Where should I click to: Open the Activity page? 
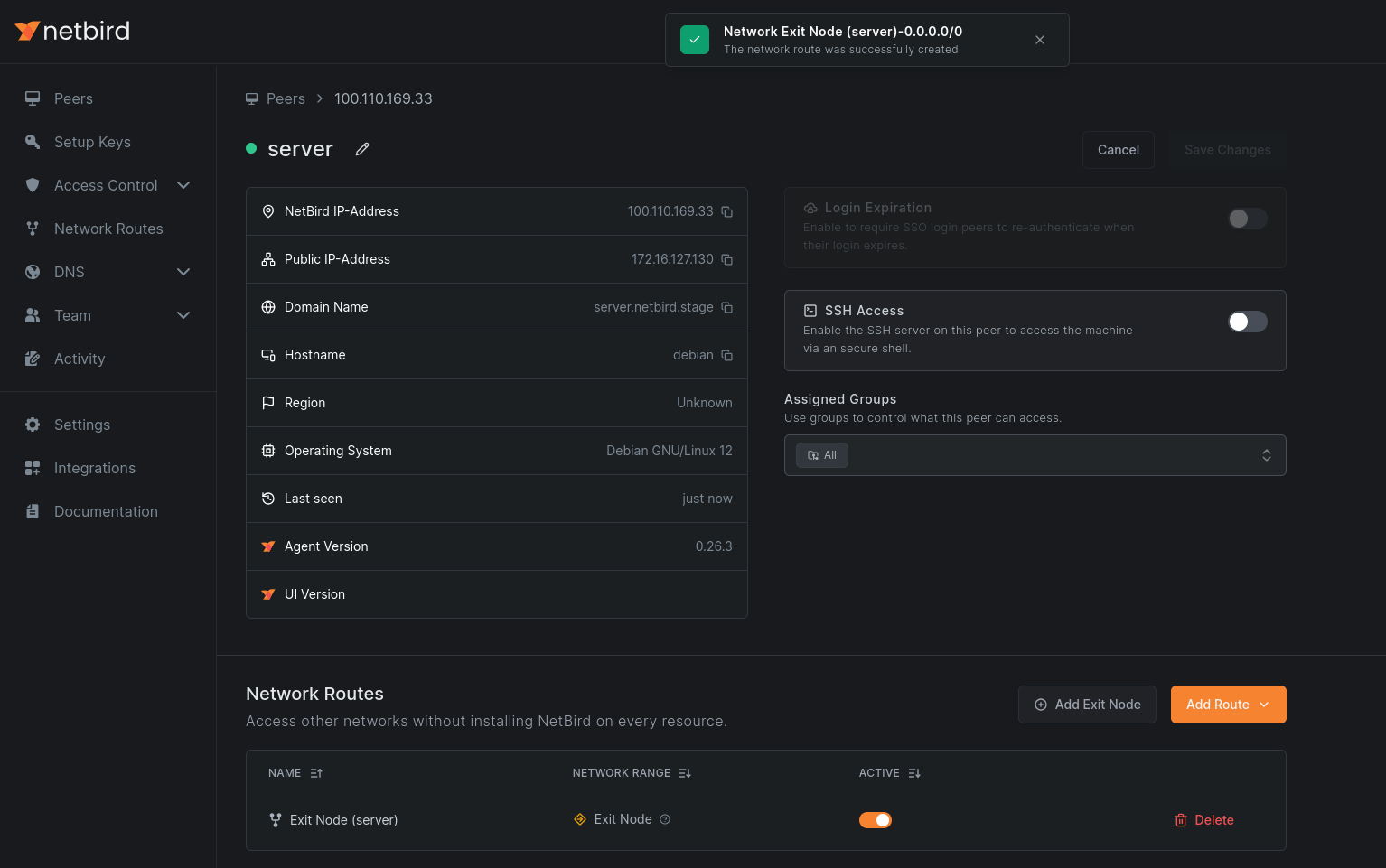[80, 359]
